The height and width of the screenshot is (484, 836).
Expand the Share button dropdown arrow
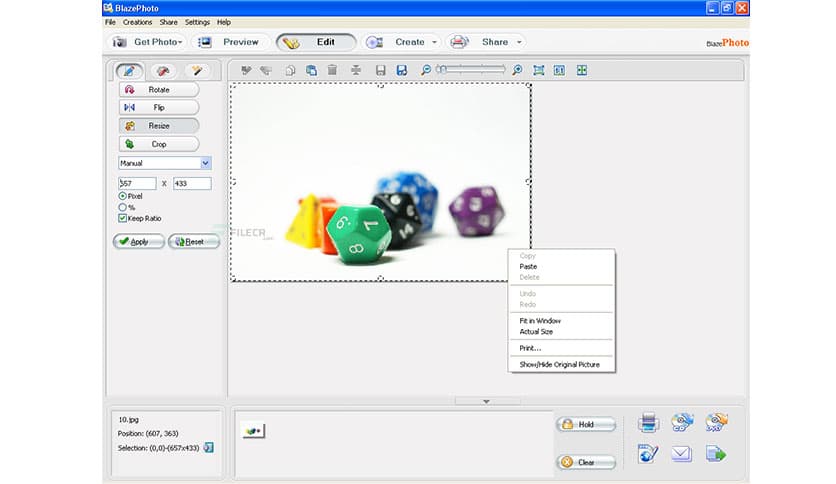[x=519, y=42]
